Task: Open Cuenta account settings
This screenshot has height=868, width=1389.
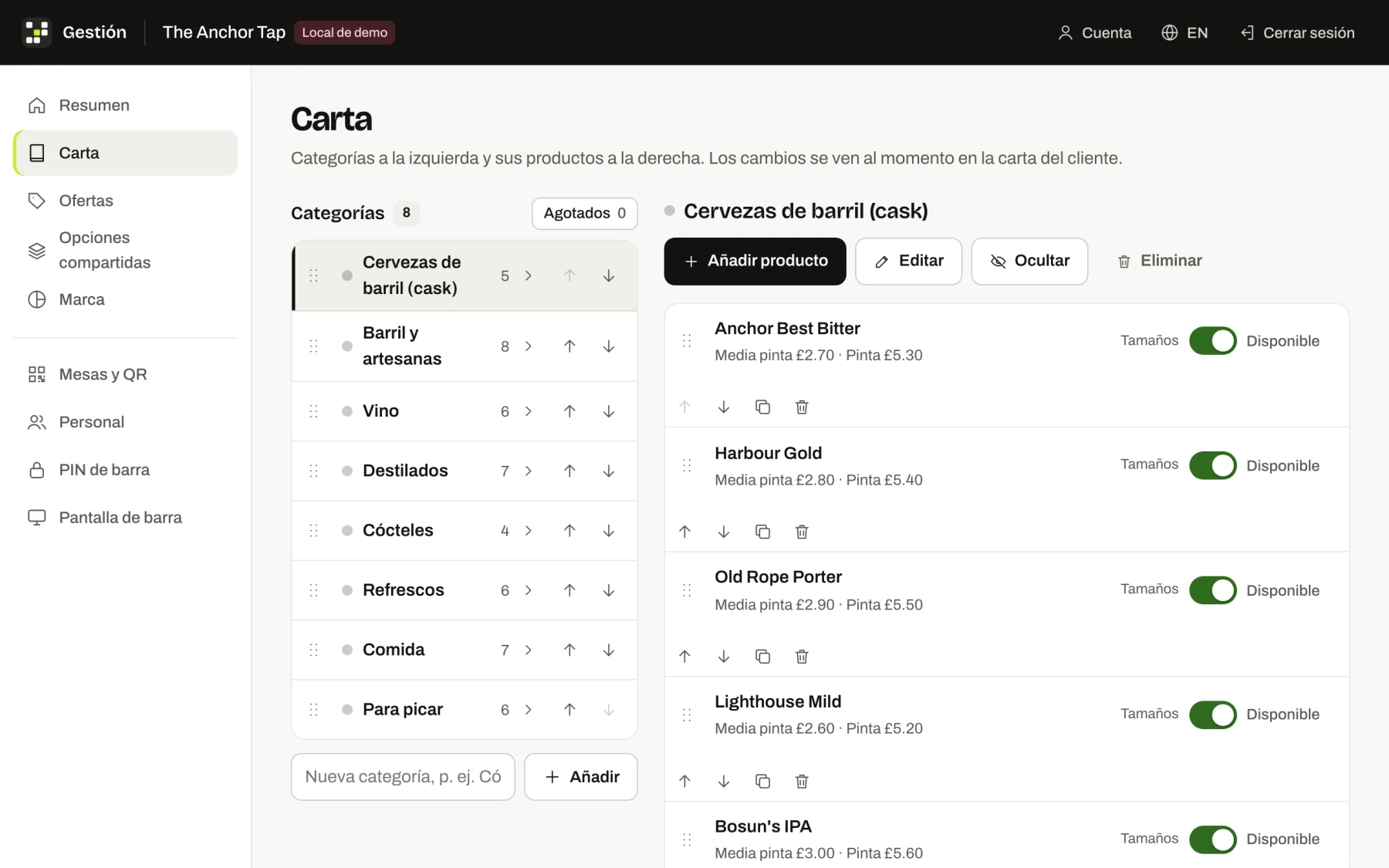Action: click(x=1094, y=32)
